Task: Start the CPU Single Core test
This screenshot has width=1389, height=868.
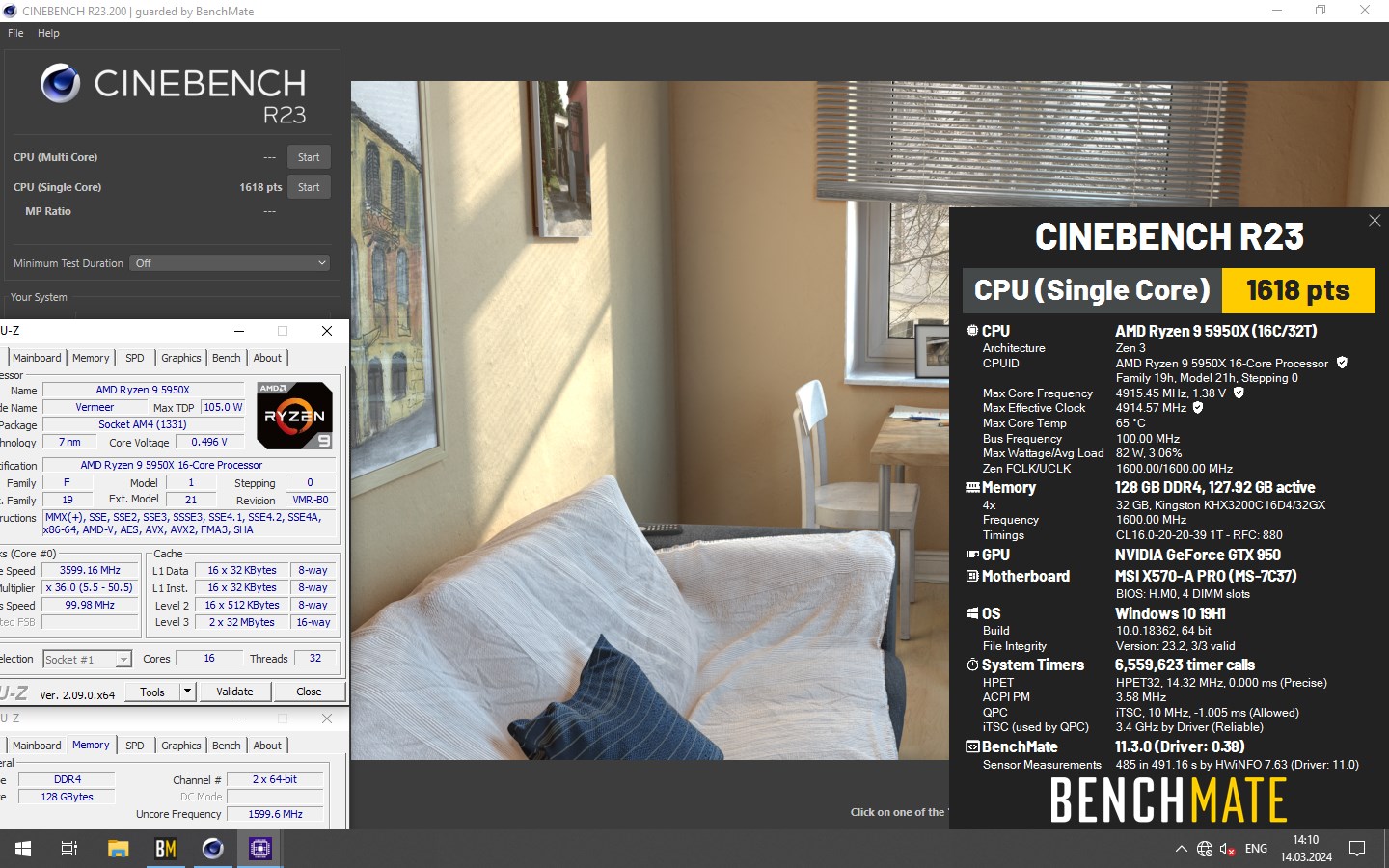Action: click(309, 187)
